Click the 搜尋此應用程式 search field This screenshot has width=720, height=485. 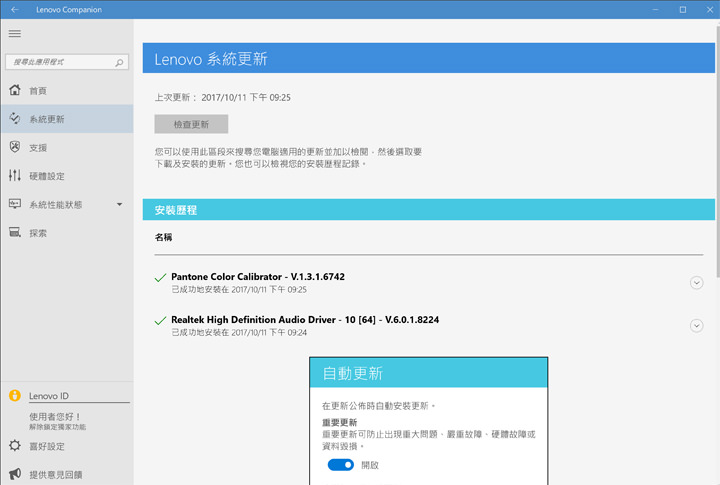point(58,62)
